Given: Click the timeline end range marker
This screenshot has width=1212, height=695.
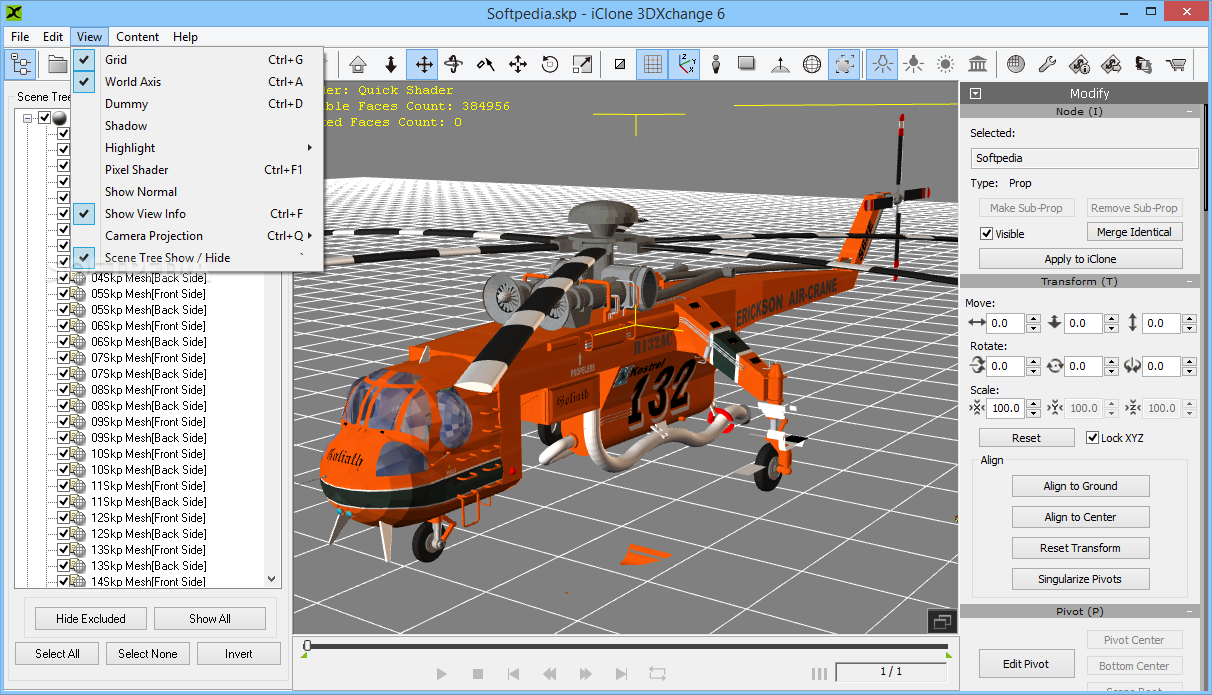Looking at the screenshot, I should 947,655.
